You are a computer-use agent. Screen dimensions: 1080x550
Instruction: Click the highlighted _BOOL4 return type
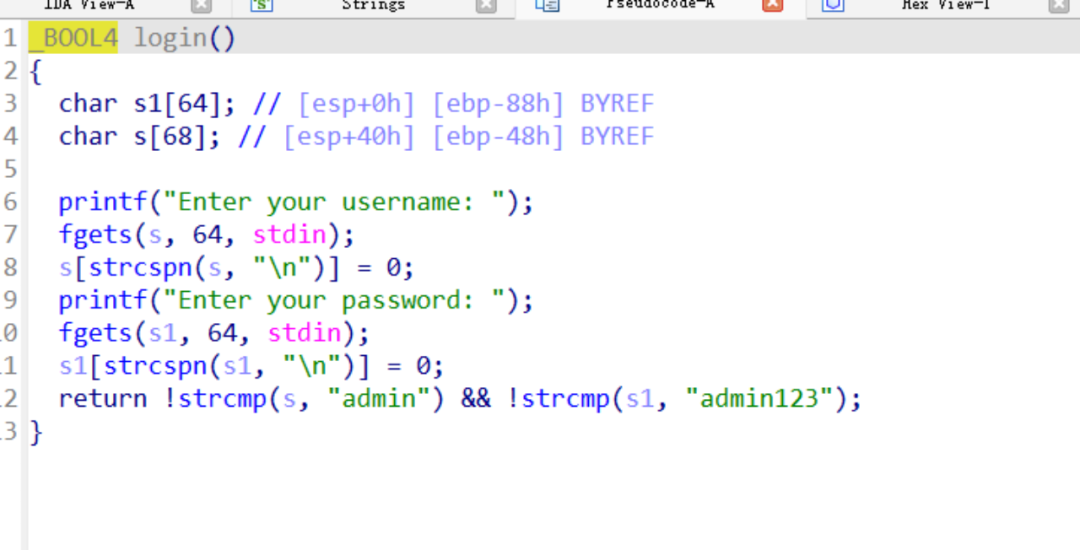pos(73,39)
